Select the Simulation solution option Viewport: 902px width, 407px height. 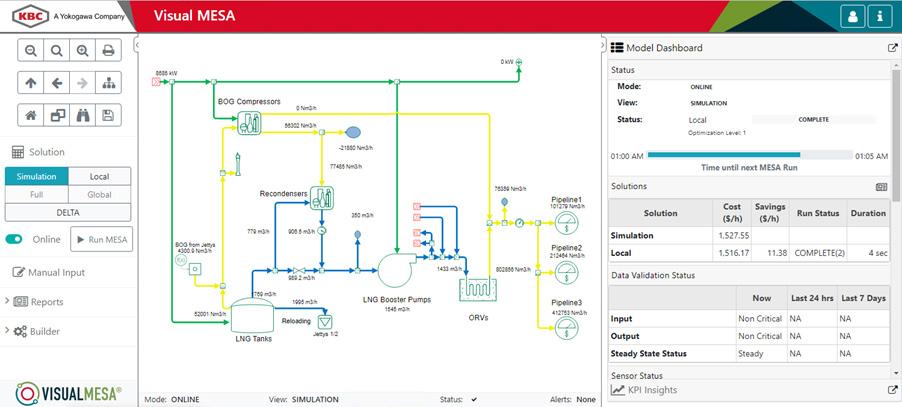coord(36,176)
